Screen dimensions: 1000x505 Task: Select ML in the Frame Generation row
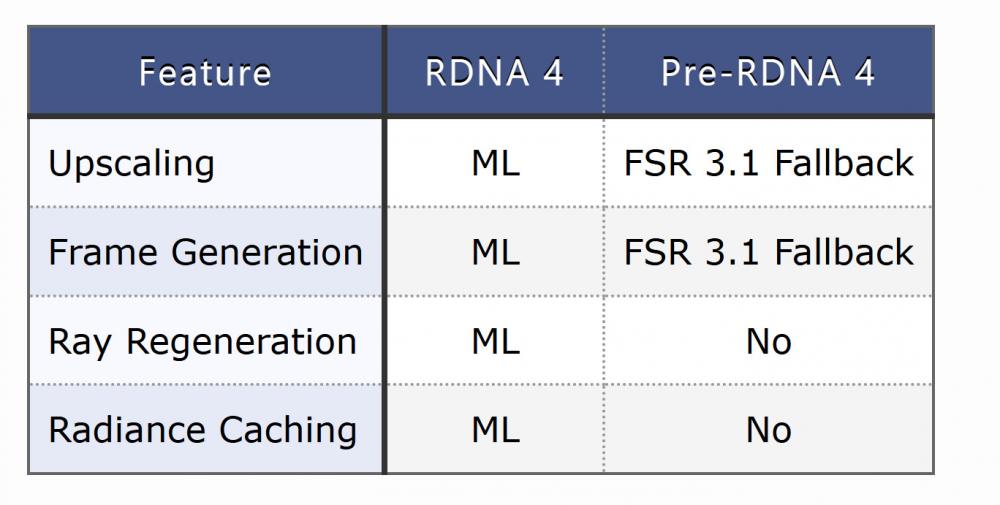pos(495,252)
